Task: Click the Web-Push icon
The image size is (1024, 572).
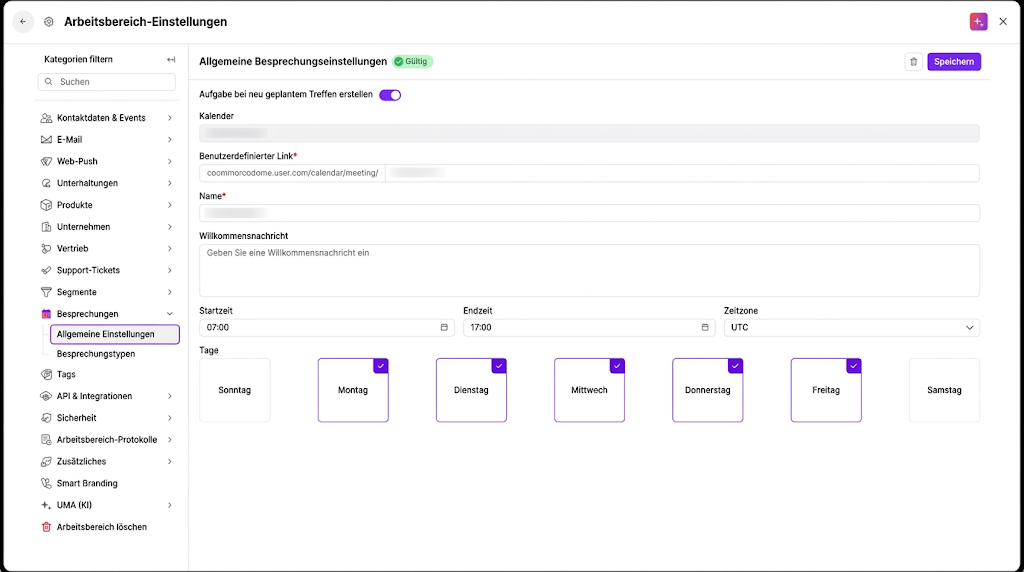Action: (46, 161)
